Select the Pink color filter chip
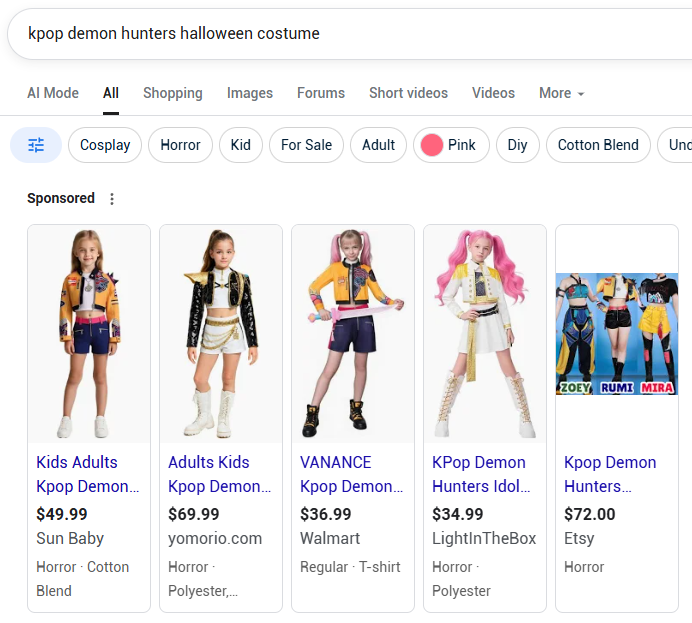The height and width of the screenshot is (623, 692). point(450,145)
